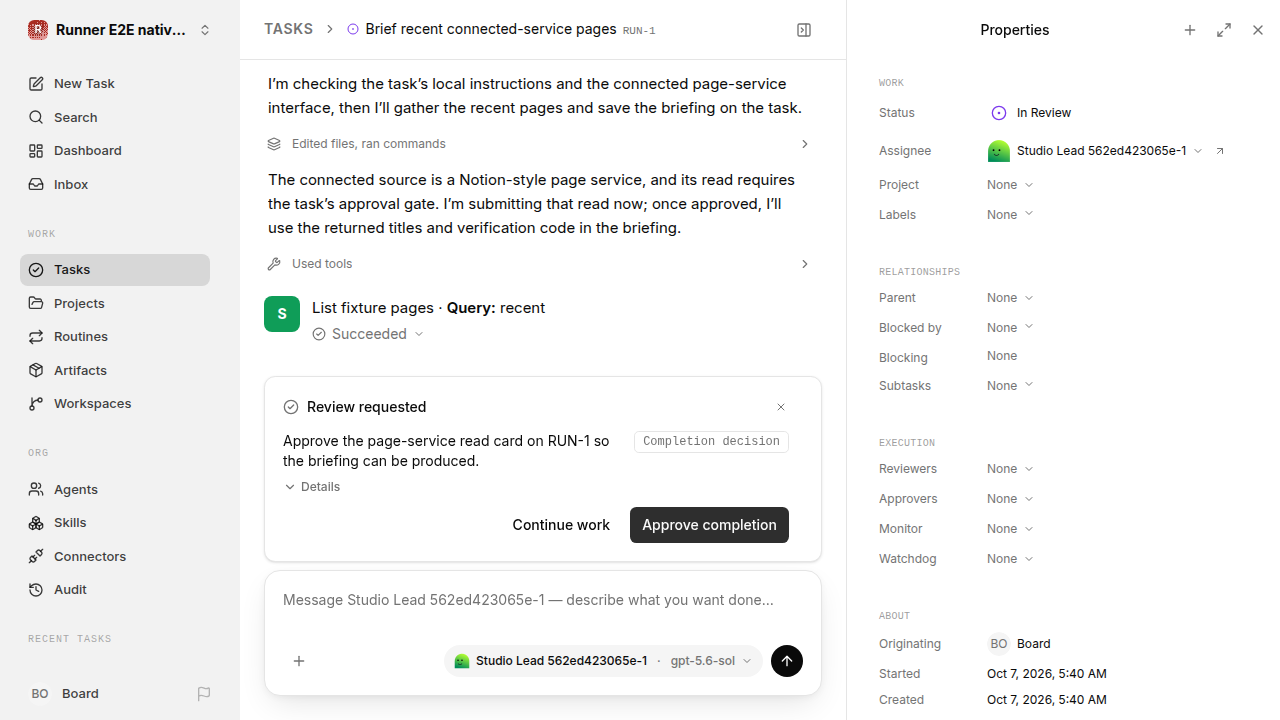Image resolution: width=1280 pixels, height=720 pixels.
Task: Click the wrench icon beside Used tools
Action: pos(274,264)
